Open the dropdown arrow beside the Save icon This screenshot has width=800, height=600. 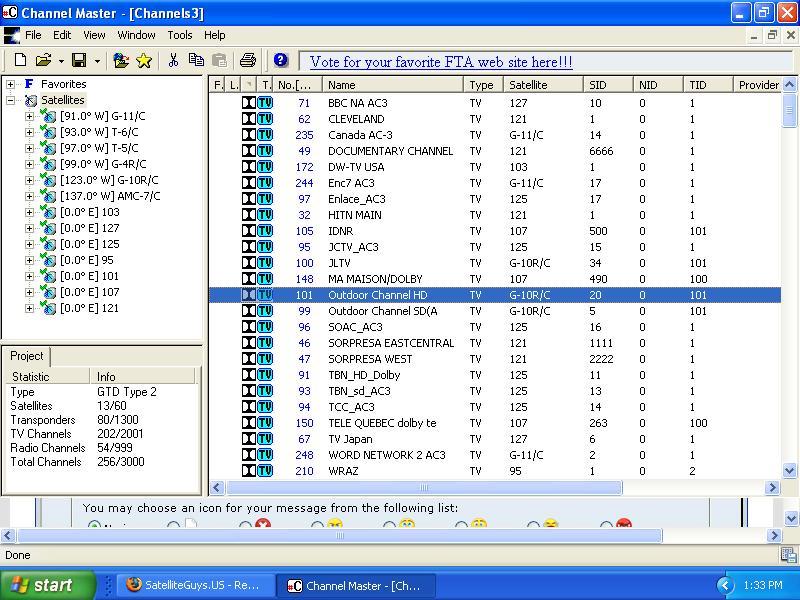point(97,61)
